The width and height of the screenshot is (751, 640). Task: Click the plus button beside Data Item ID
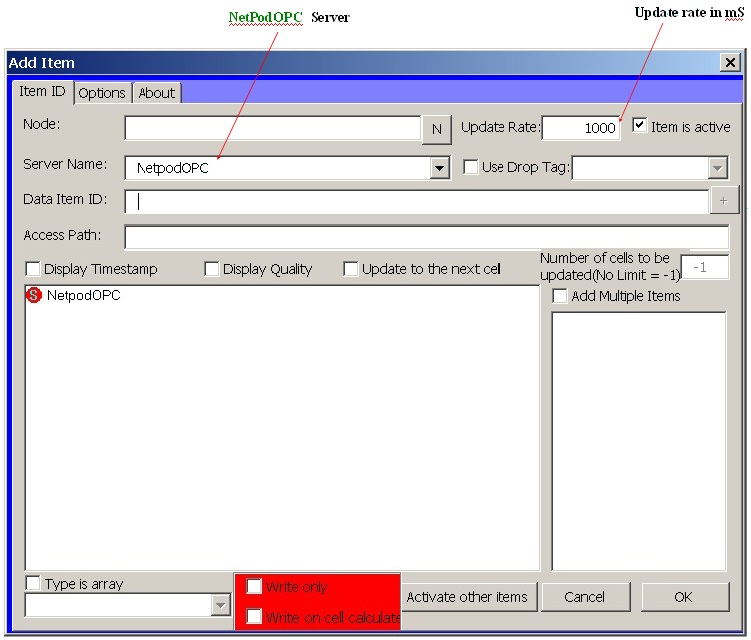pos(723,201)
